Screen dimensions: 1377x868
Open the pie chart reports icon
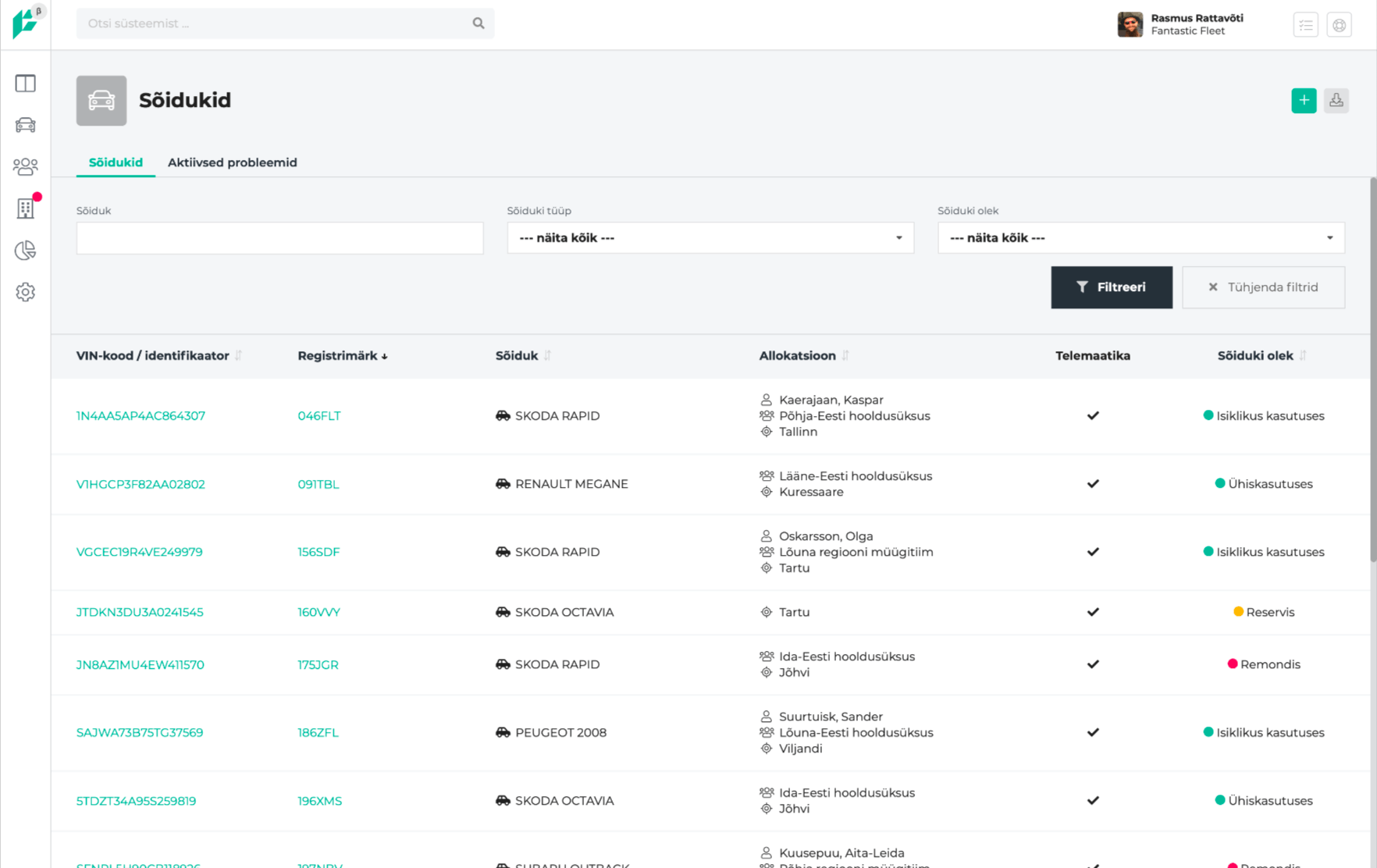click(x=25, y=250)
